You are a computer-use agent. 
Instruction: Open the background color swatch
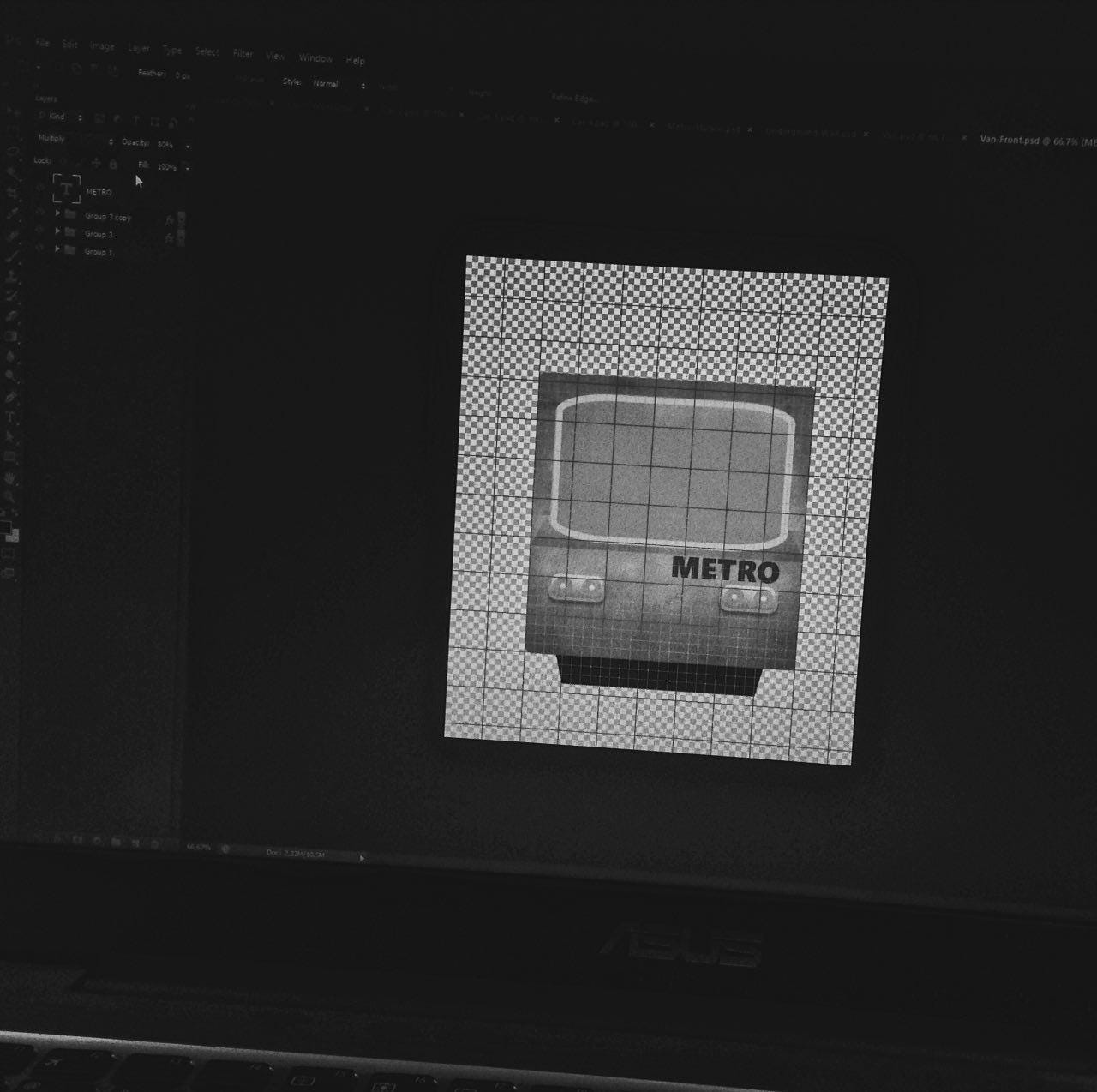tap(14, 536)
